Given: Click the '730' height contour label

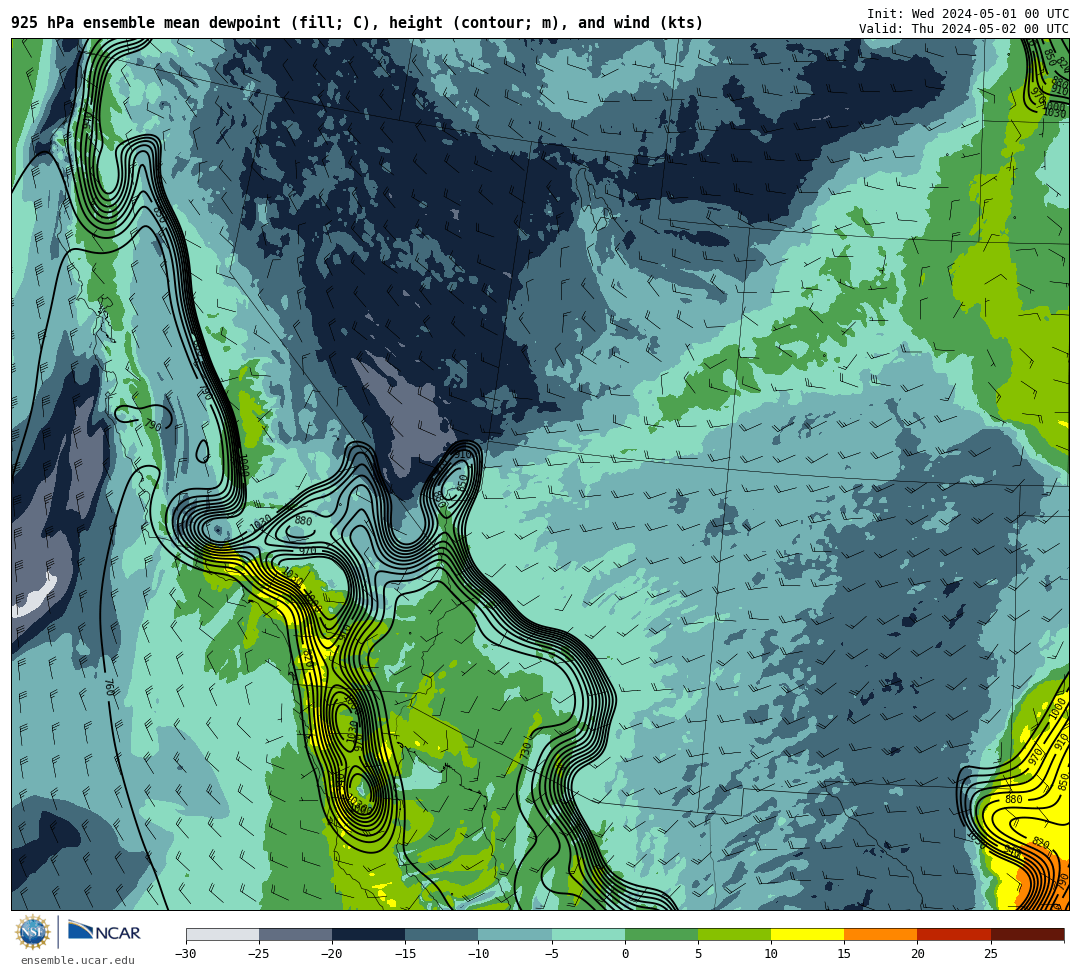Looking at the screenshot, I should (x=525, y=751).
